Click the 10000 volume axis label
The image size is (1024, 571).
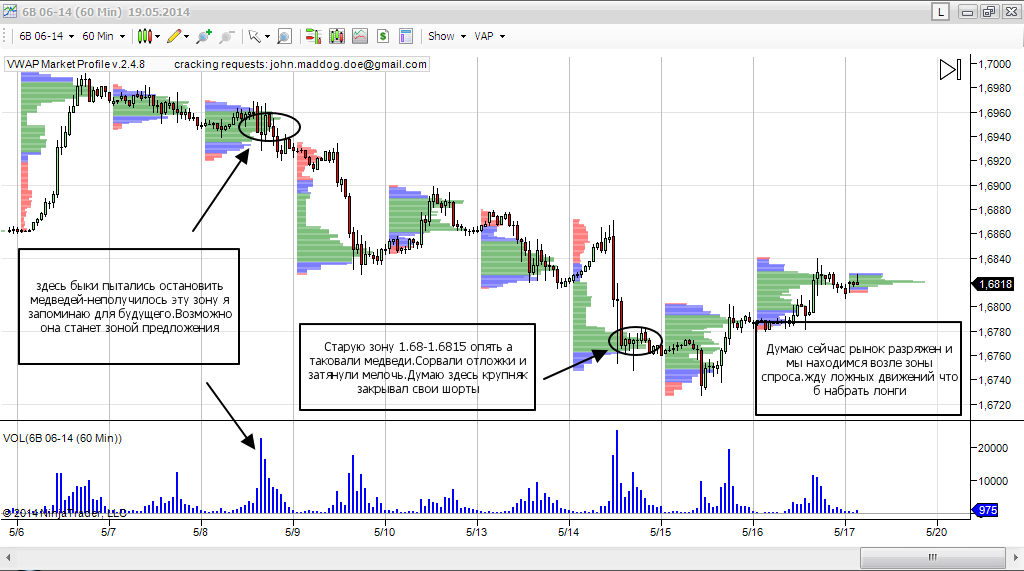click(993, 481)
